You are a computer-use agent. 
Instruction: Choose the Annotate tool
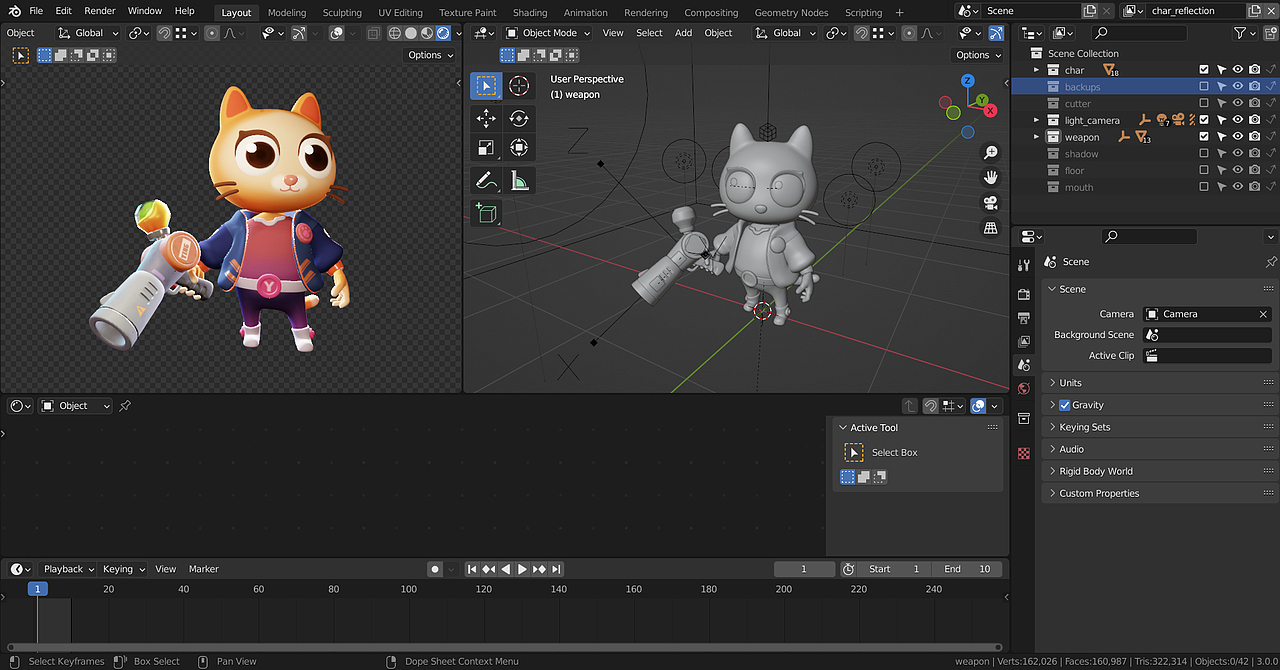click(x=486, y=181)
